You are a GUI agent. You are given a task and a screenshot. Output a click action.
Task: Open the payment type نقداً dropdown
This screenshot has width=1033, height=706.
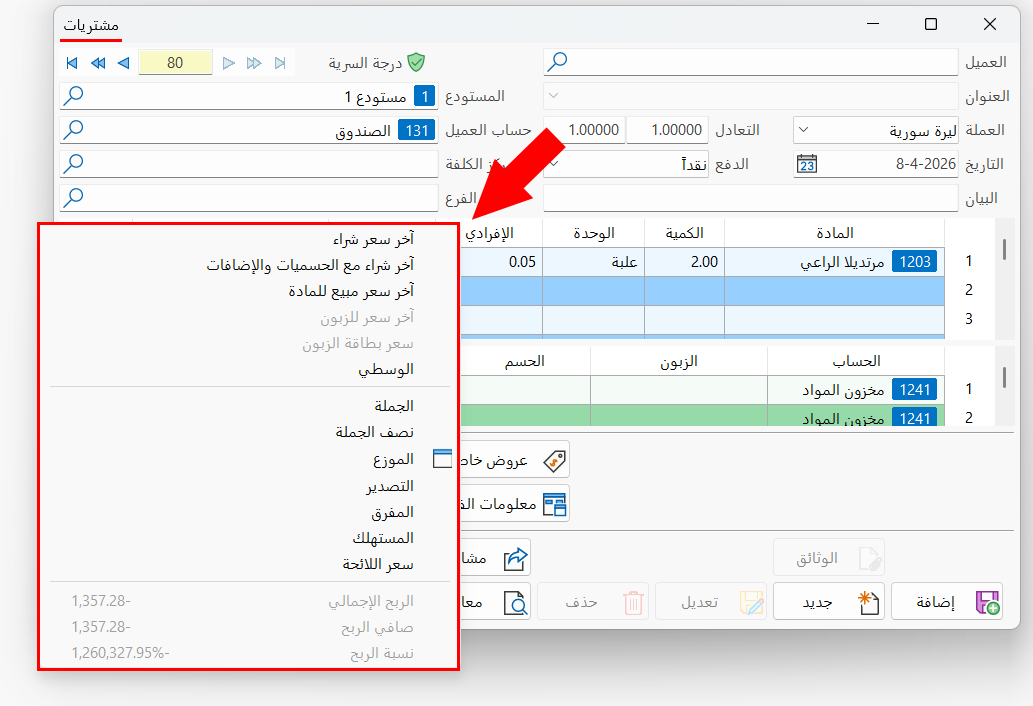pos(554,163)
